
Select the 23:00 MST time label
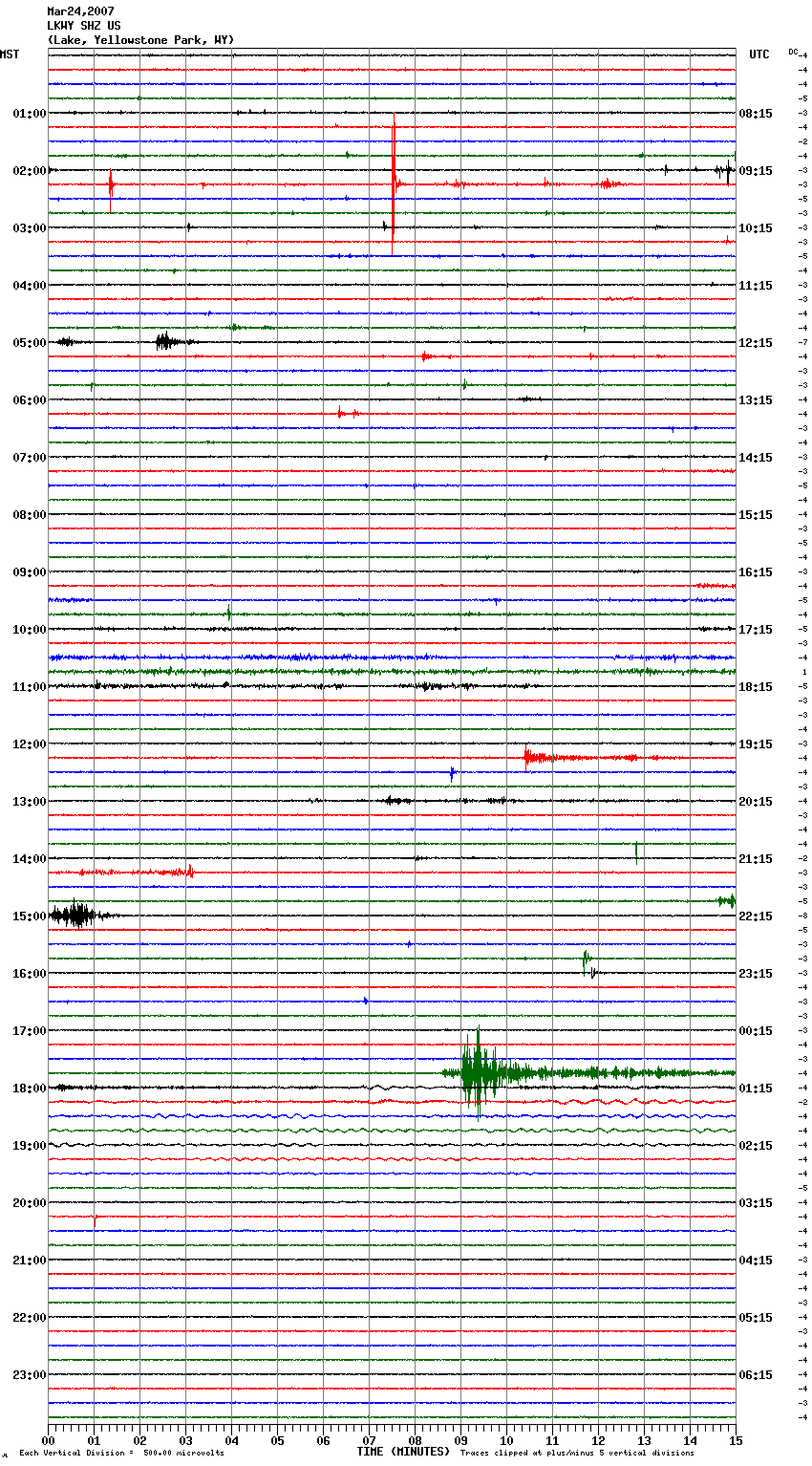[x=29, y=1374]
